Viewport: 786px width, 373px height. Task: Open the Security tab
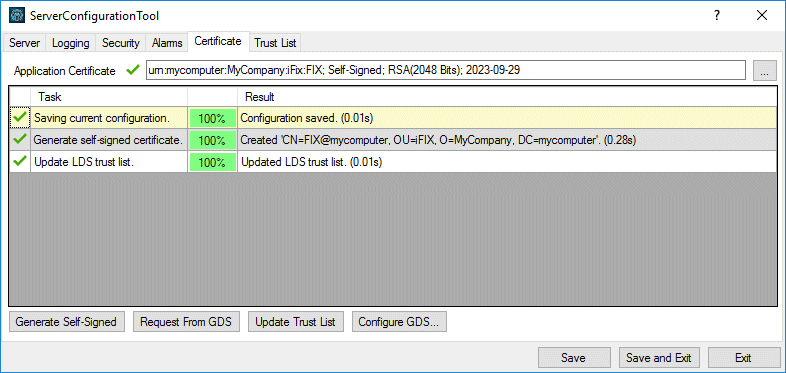tap(121, 43)
